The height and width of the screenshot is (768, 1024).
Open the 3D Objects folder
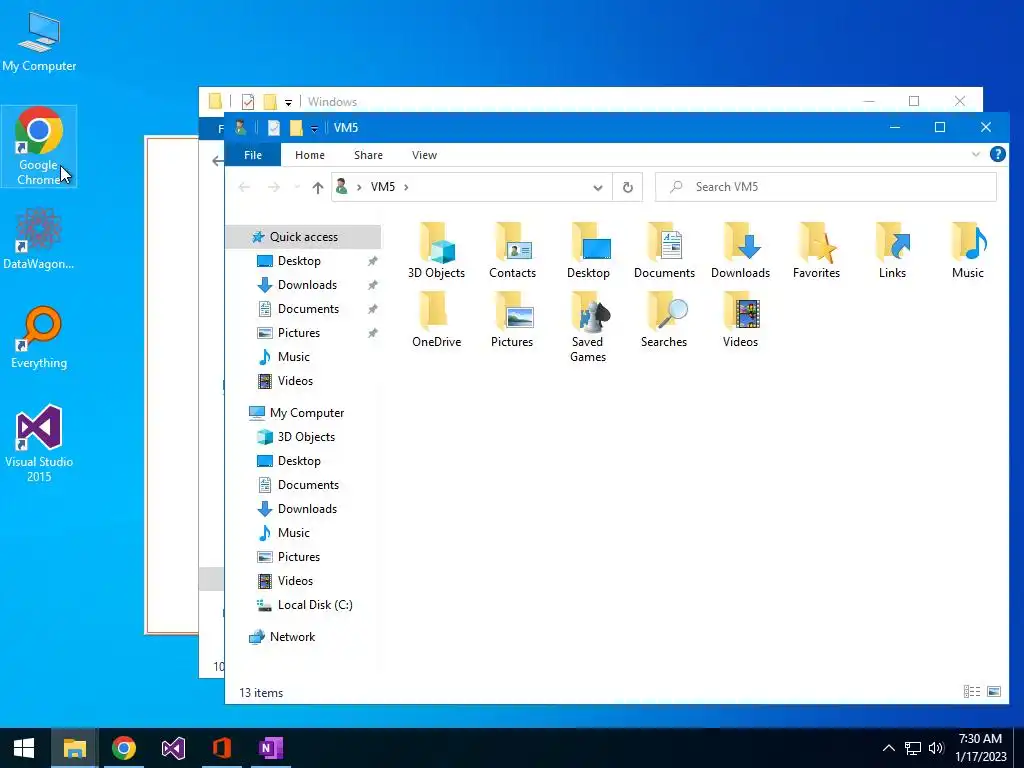click(x=436, y=251)
